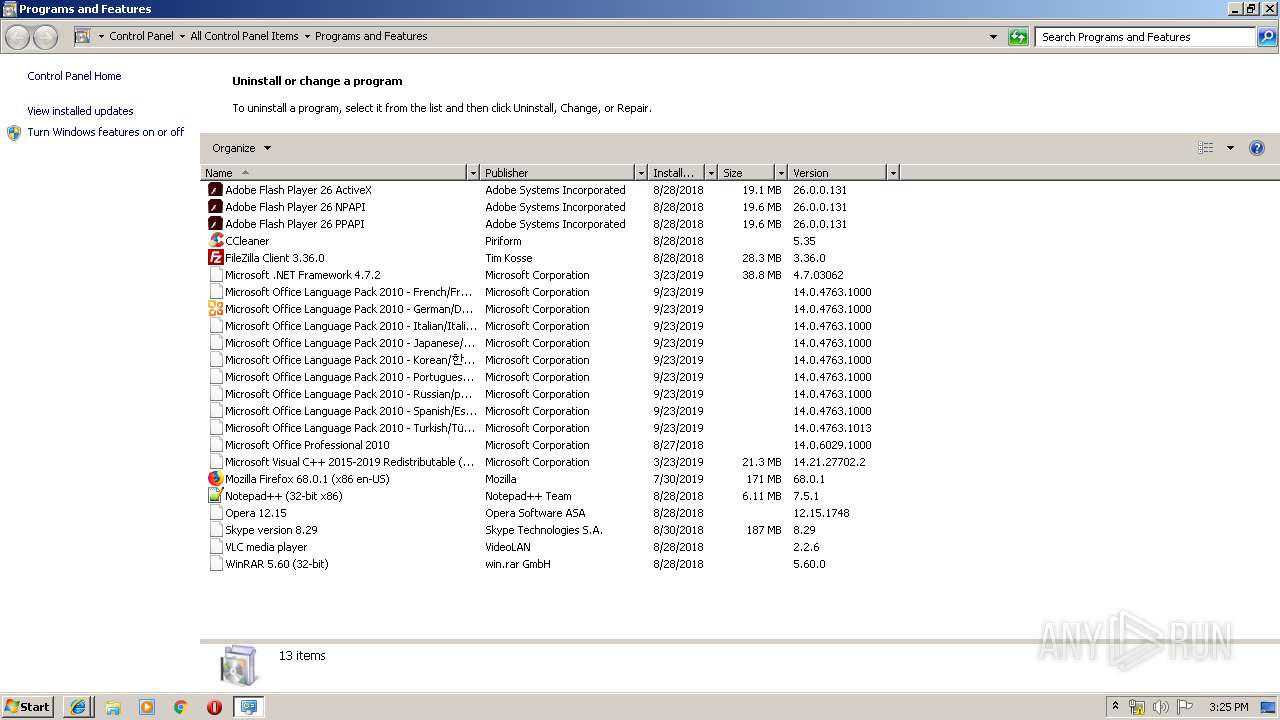The width and height of the screenshot is (1280, 720).
Task: Sort list by the Name column header
Action: [x=334, y=173]
